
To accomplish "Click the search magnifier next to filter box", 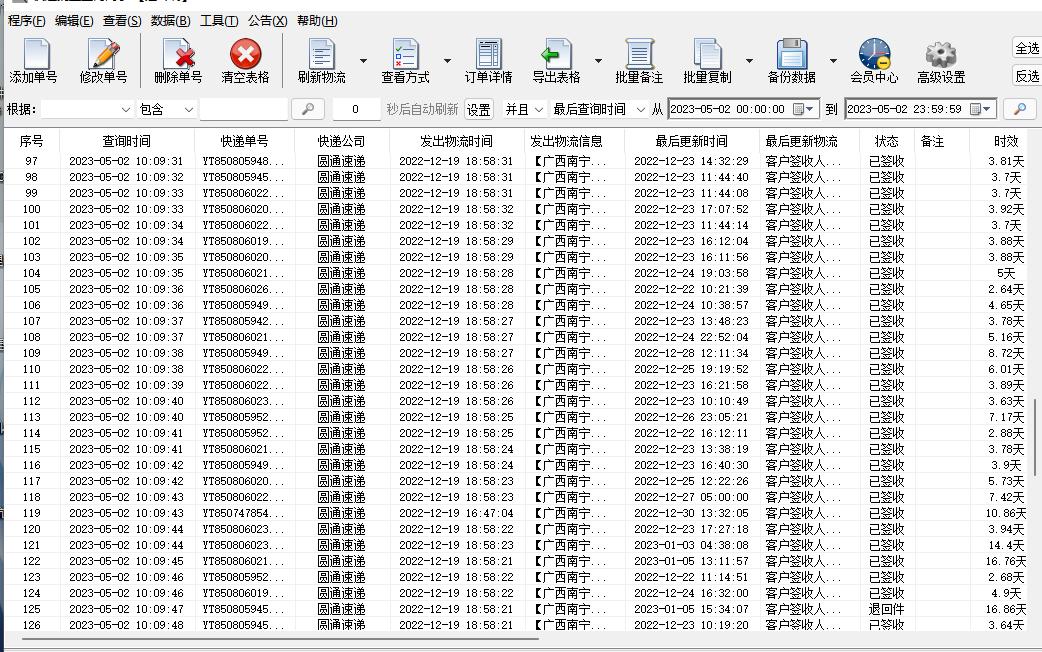I will (308, 110).
